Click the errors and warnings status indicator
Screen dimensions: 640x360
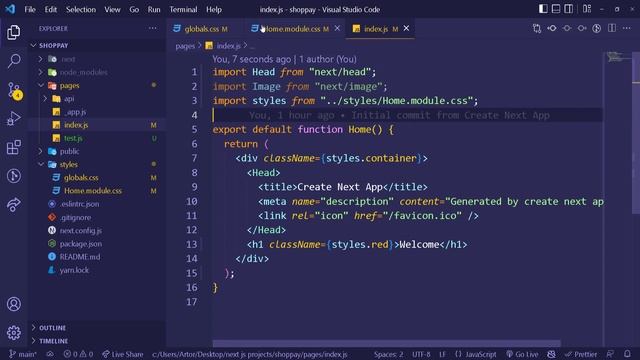[78, 354]
